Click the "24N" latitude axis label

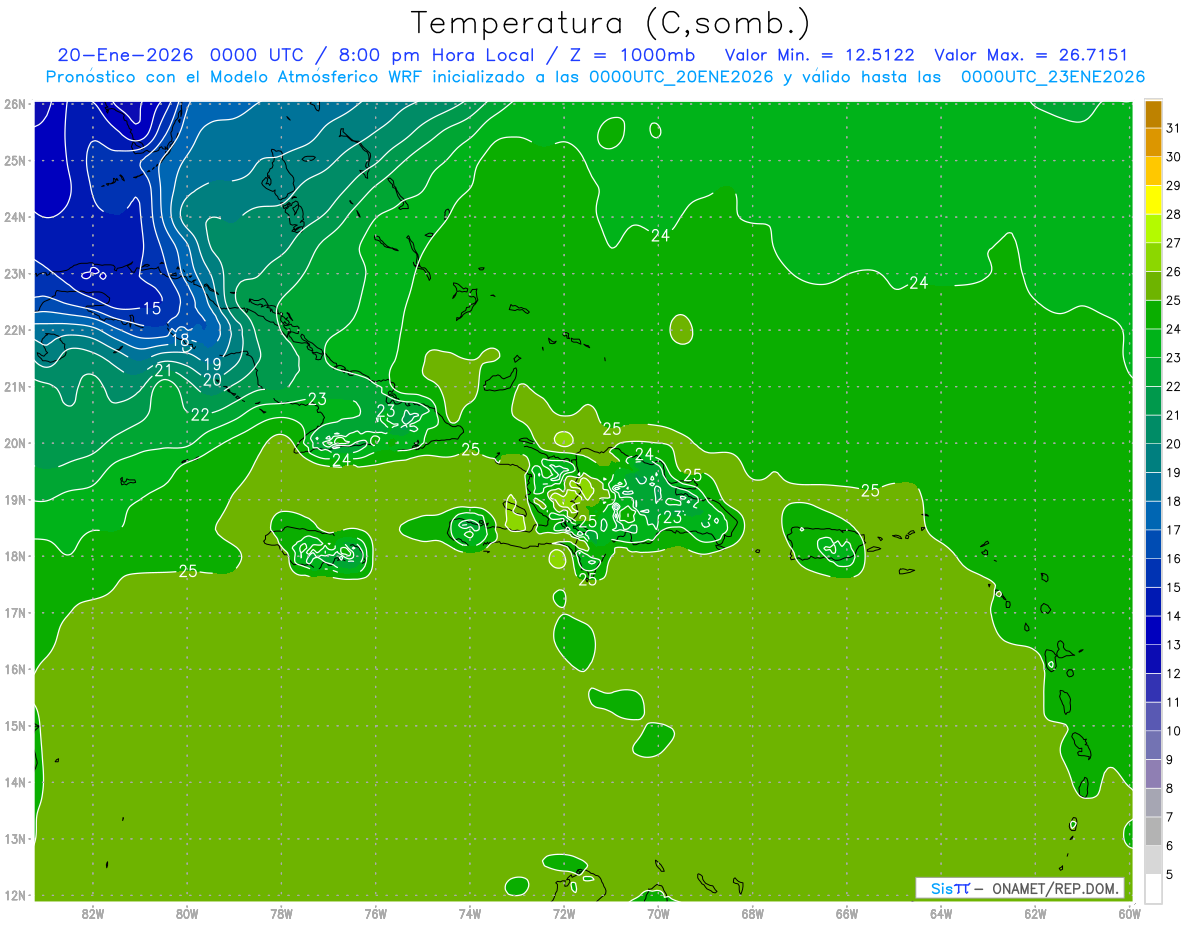[x=15, y=217]
